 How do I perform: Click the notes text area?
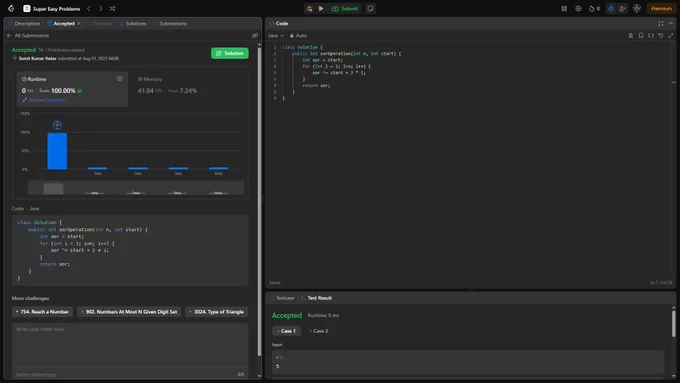(130, 345)
